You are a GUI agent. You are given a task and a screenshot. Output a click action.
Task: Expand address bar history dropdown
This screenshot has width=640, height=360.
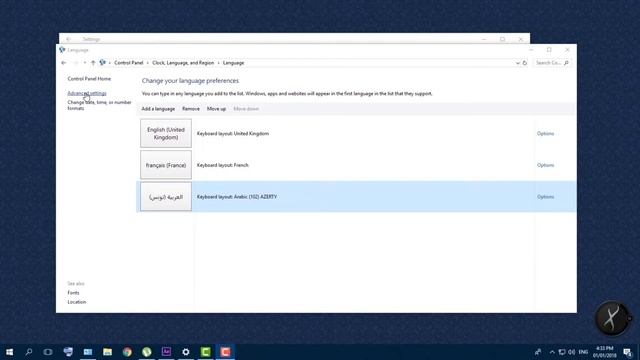[x=518, y=63]
